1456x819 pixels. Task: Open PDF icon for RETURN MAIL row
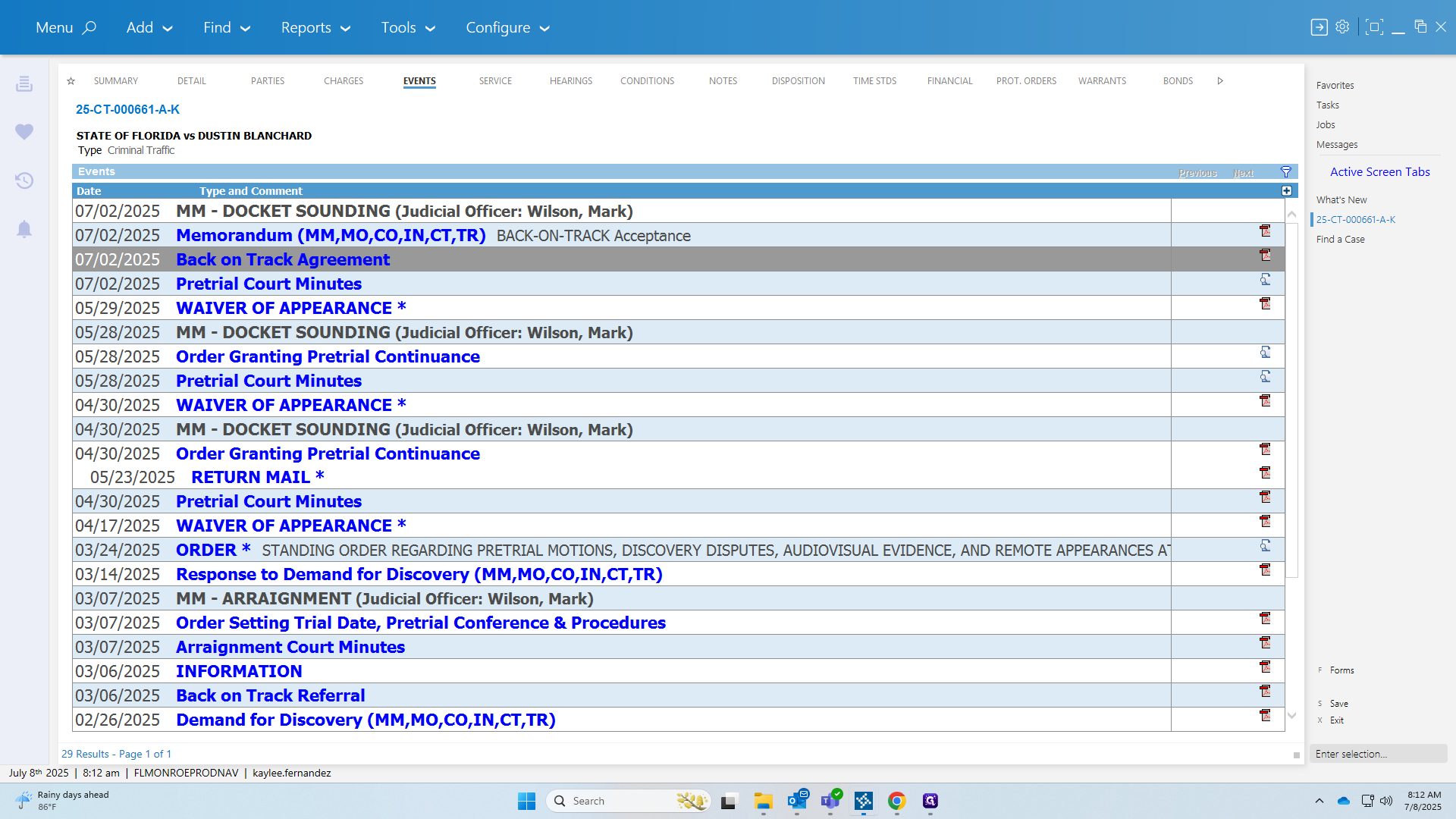coord(1265,472)
